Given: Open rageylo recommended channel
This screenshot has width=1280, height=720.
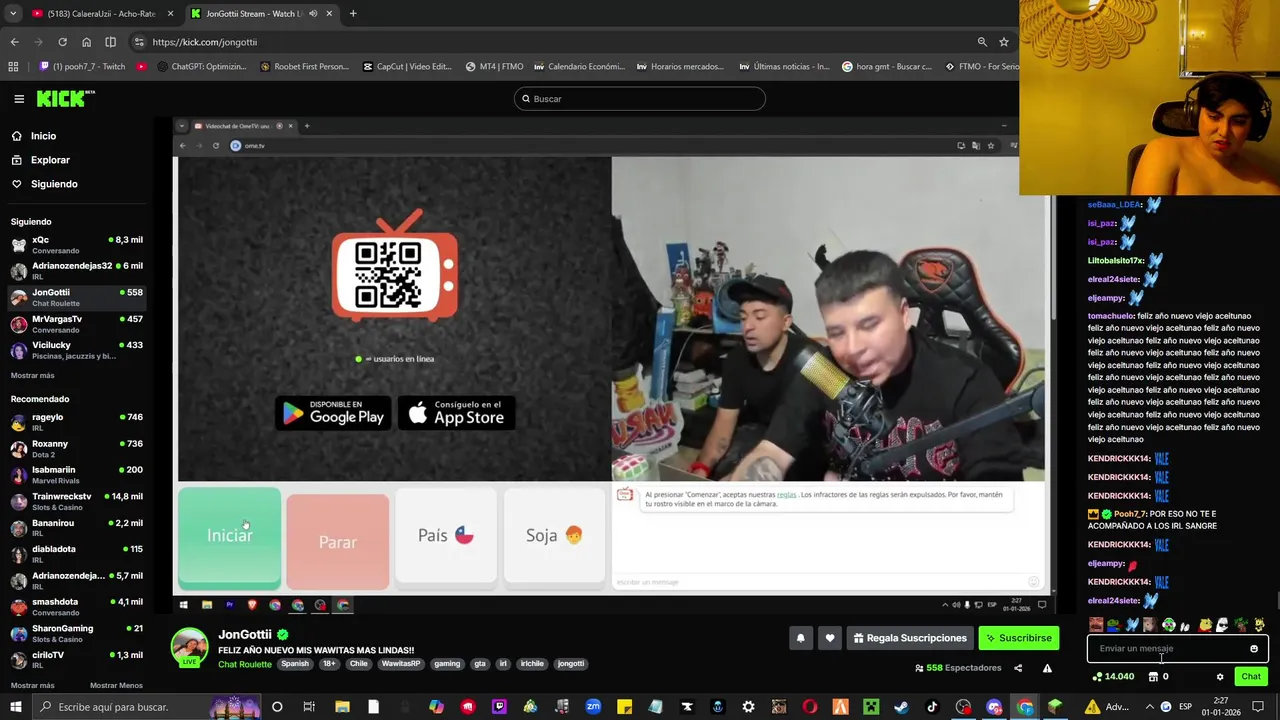Looking at the screenshot, I should coord(77,422).
